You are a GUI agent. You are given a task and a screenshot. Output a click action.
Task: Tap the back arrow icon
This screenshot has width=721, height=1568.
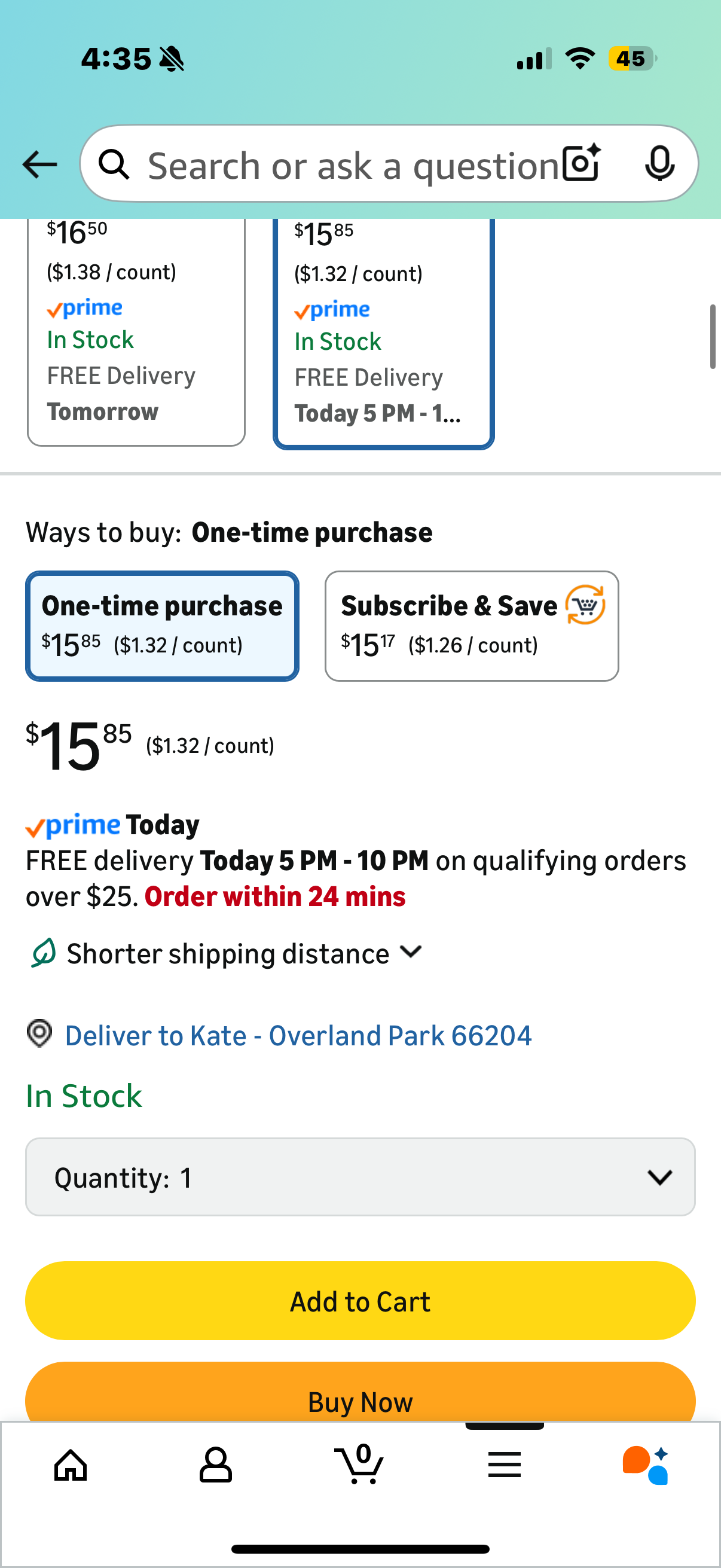[x=39, y=164]
